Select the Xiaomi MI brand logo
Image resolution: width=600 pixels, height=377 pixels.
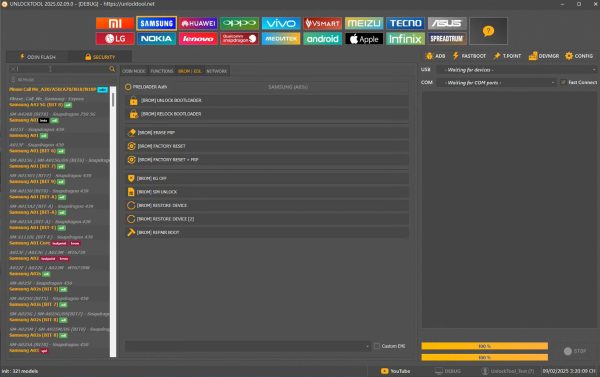tap(115, 23)
